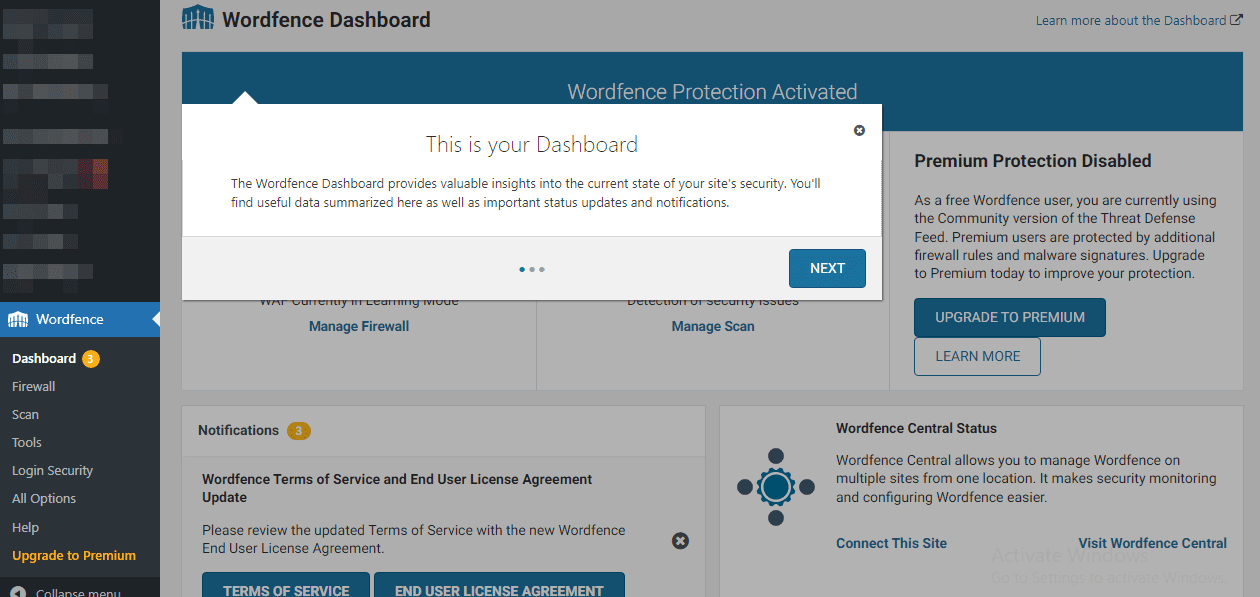The image size is (1260, 597).
Task: Click the Connect This Site link
Action: tap(891, 543)
